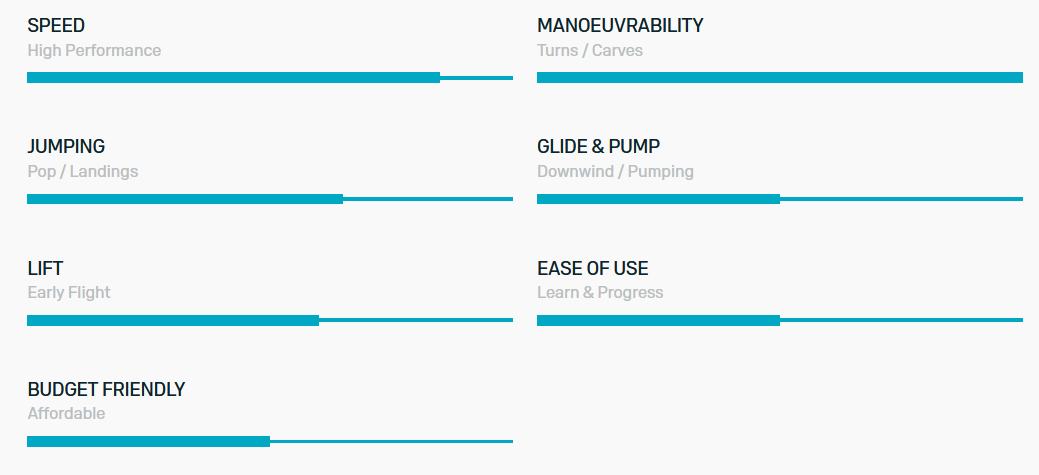Click the GLIDE & PUMP rating bar
The height and width of the screenshot is (475, 1039).
(780, 199)
